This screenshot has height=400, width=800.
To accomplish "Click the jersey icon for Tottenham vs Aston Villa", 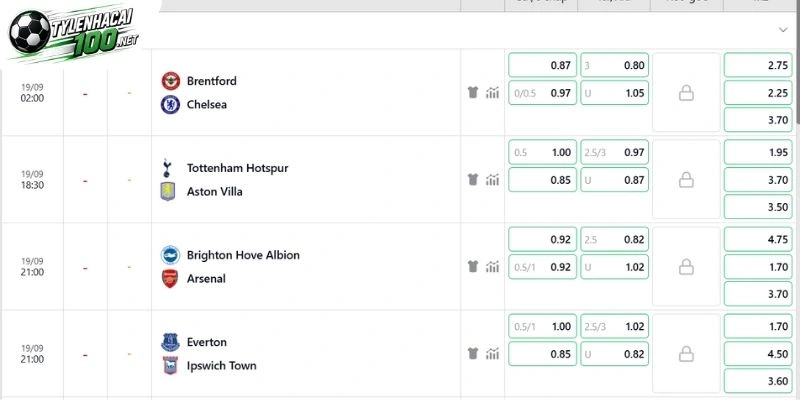I will [x=473, y=180].
